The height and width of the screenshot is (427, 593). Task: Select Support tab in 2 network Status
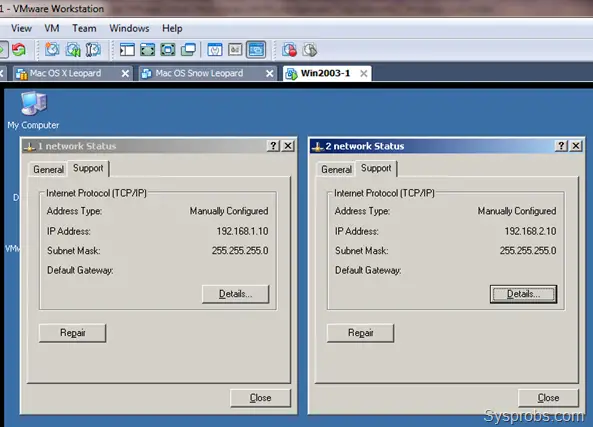click(x=376, y=168)
